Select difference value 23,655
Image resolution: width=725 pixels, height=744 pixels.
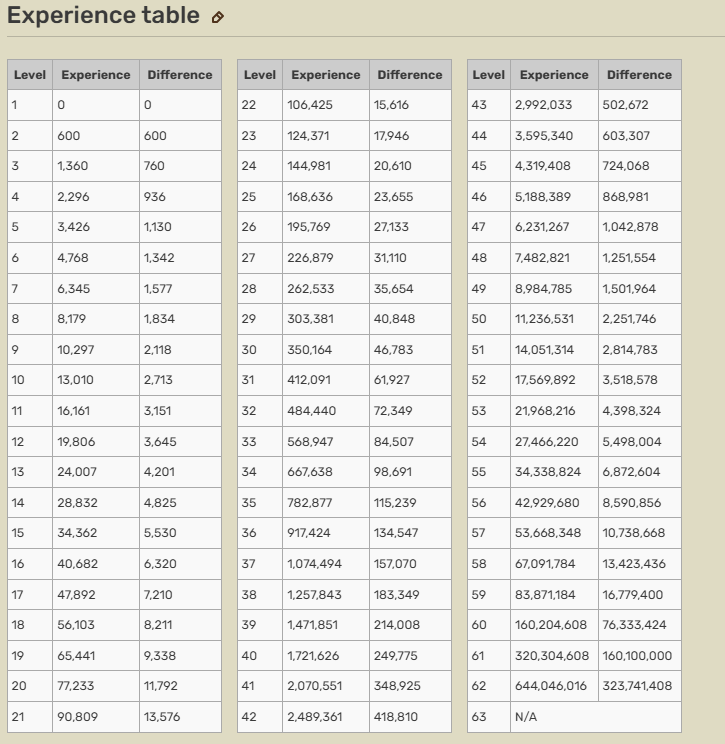click(393, 197)
